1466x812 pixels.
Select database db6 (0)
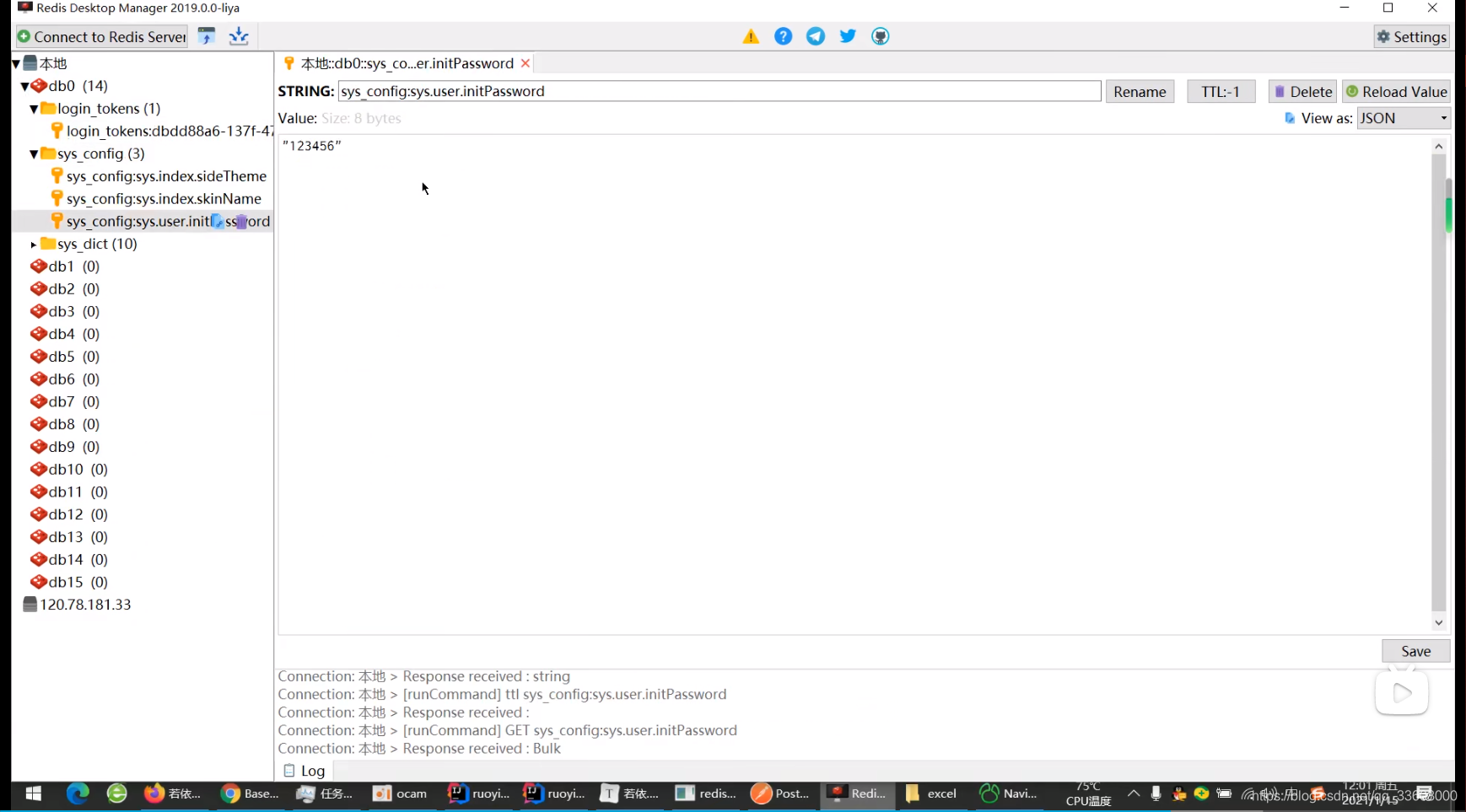(65, 379)
